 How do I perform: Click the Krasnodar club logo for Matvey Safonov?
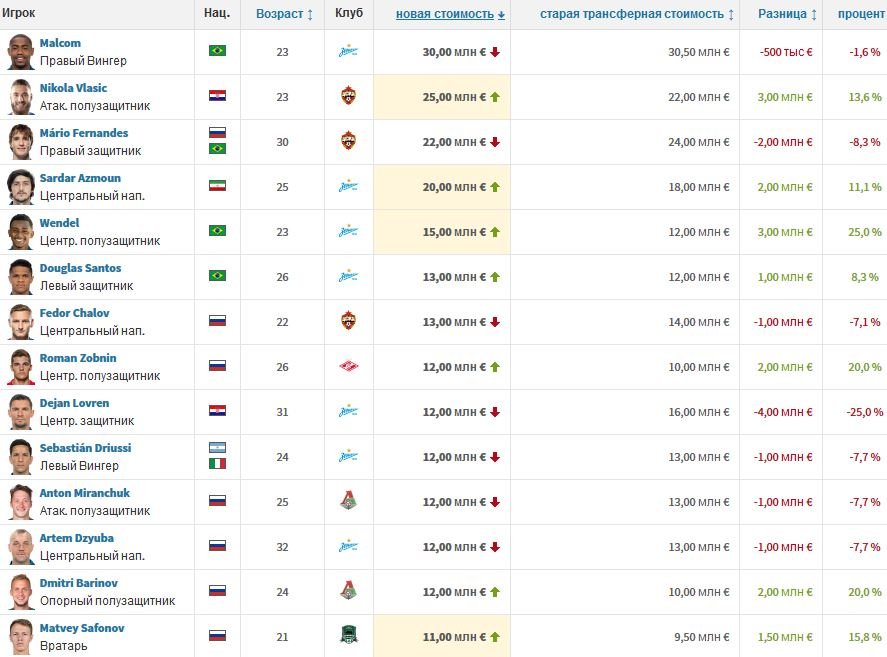(348, 635)
